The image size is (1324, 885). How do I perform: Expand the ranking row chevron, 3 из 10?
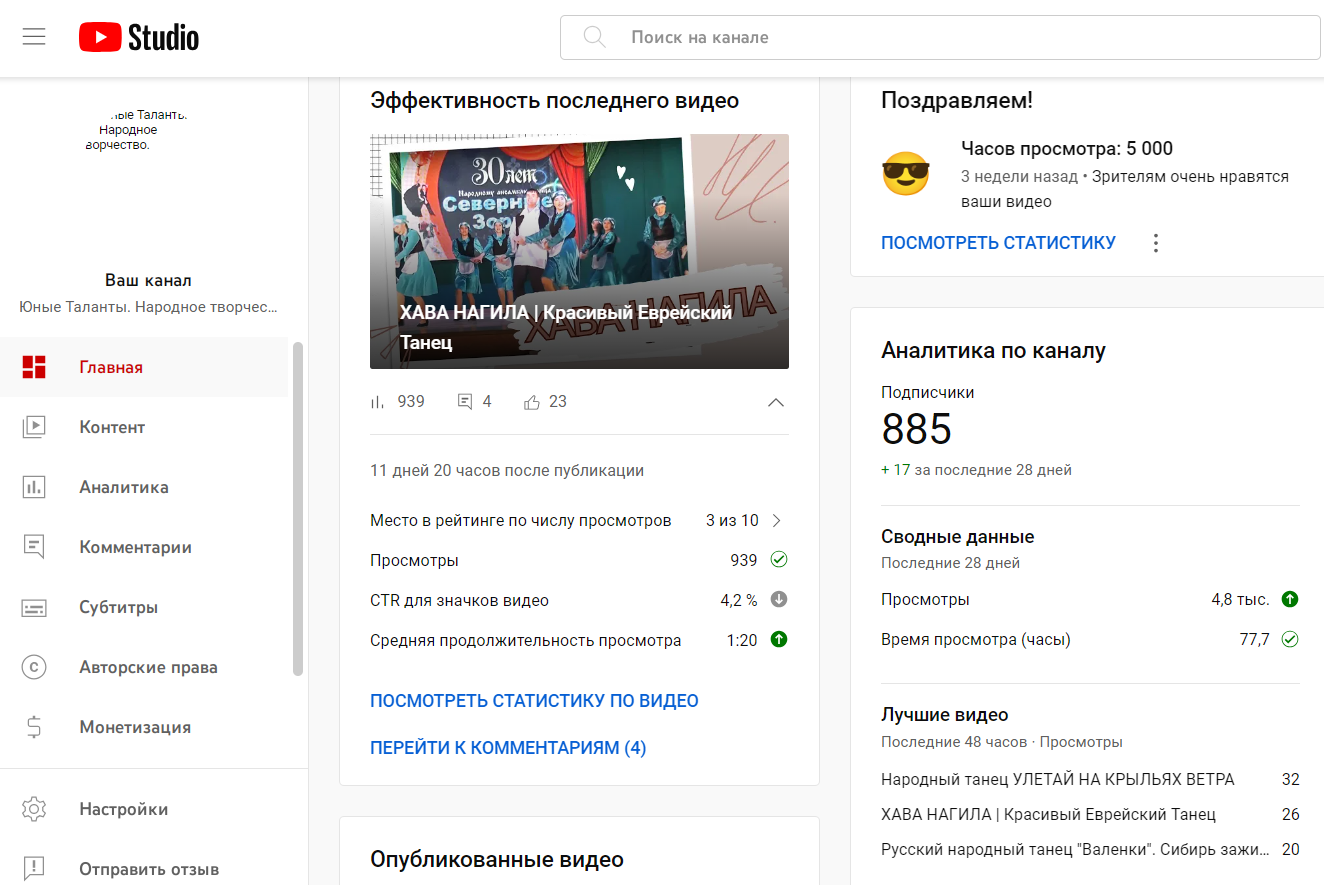[777, 520]
